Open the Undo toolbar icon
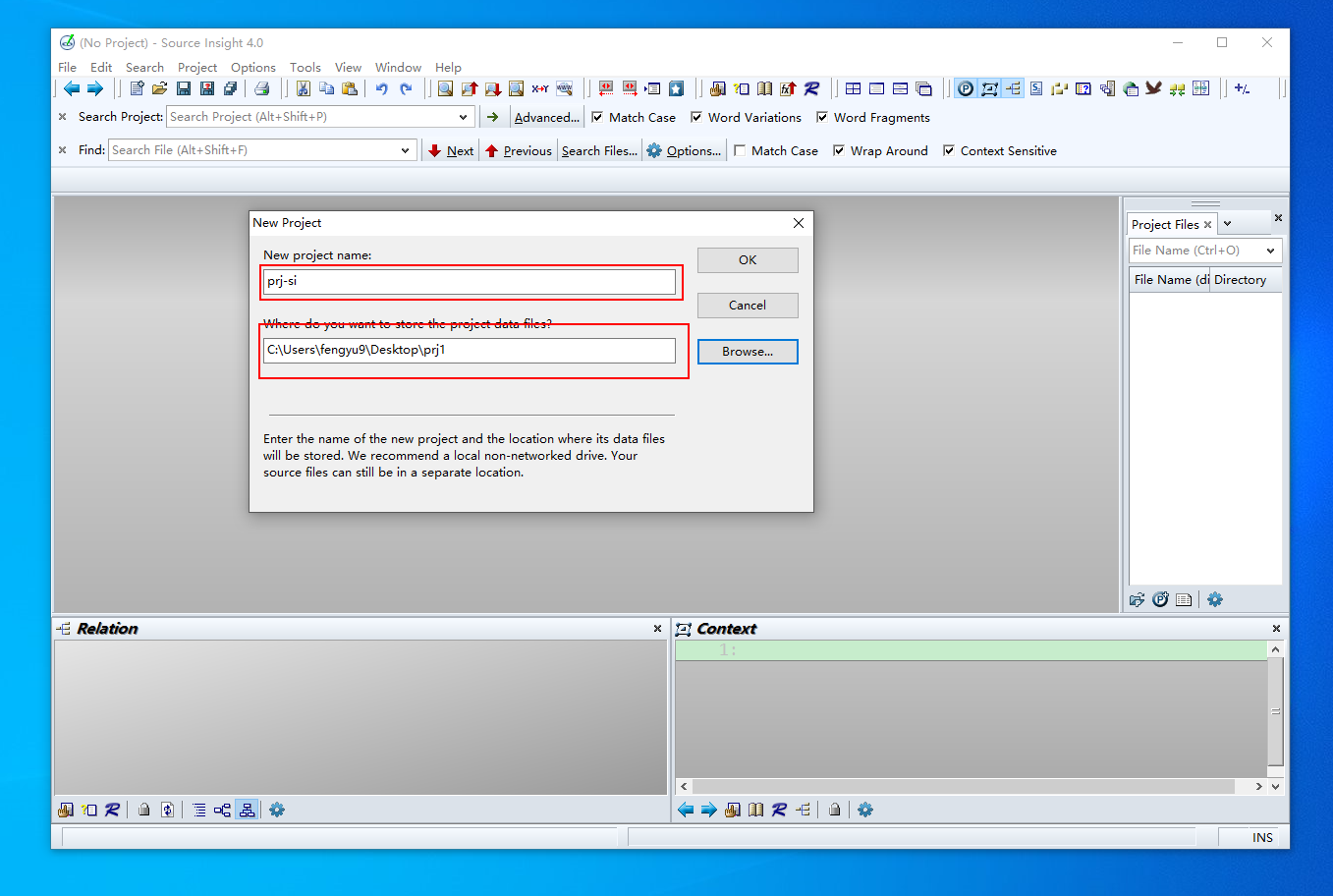This screenshot has height=896, width=1333. click(382, 88)
